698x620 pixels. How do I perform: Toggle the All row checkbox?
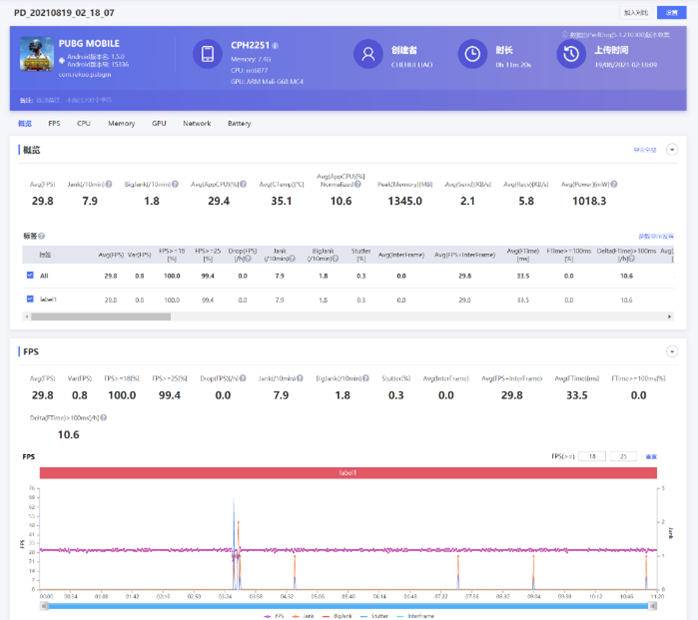(x=29, y=275)
